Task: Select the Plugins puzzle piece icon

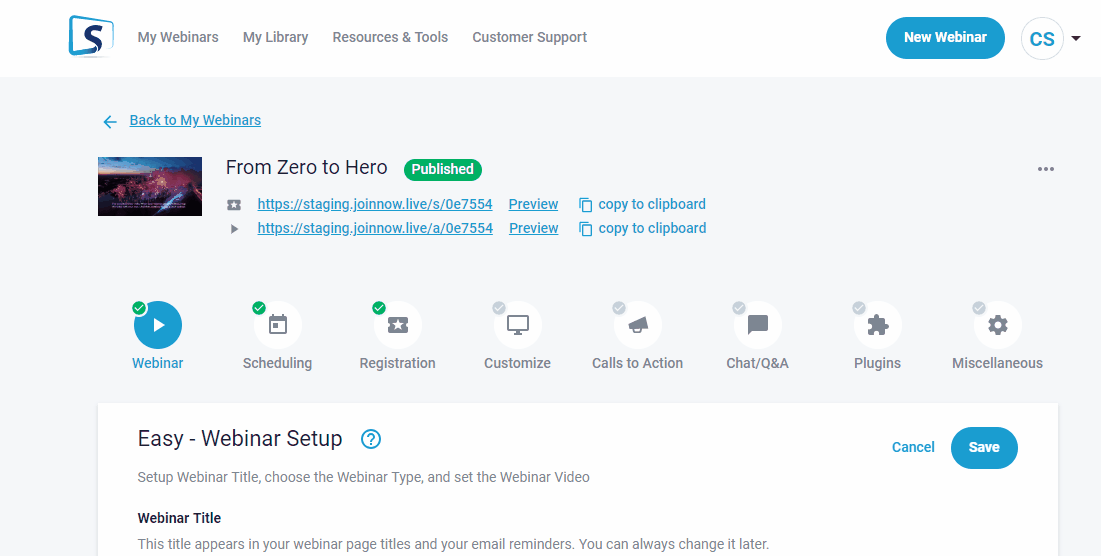Action: pyautogui.click(x=878, y=325)
